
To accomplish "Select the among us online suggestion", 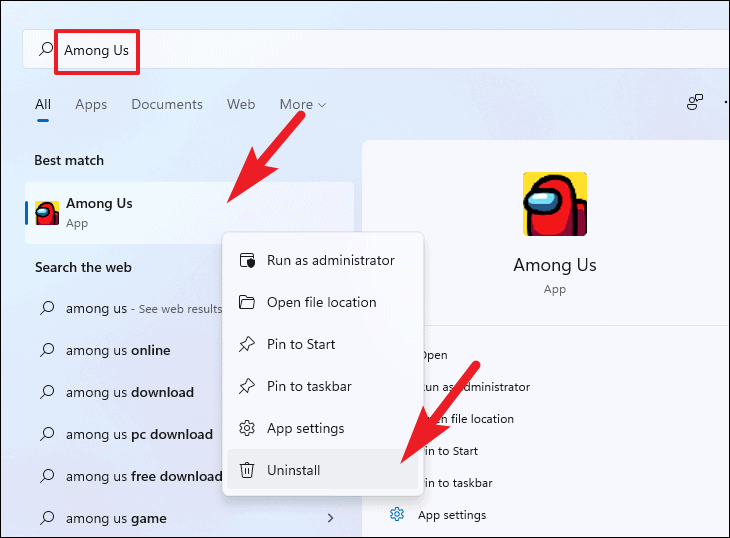I will coord(118,350).
